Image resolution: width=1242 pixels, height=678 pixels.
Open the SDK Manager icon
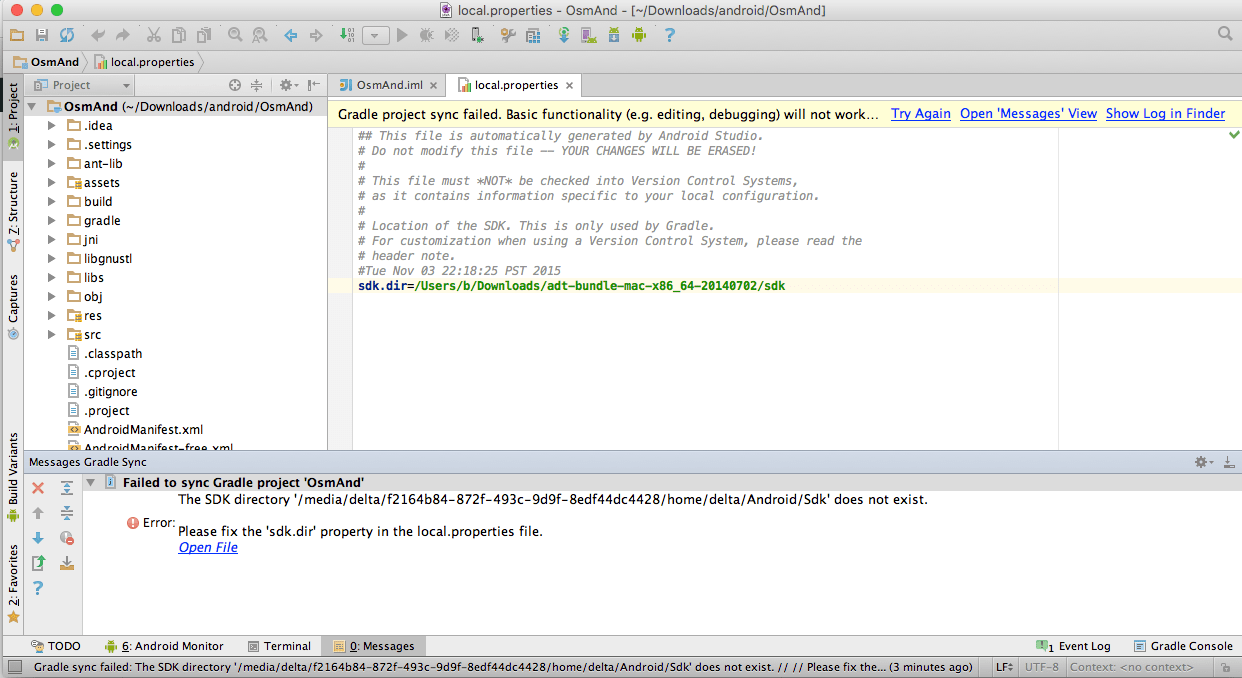614,35
